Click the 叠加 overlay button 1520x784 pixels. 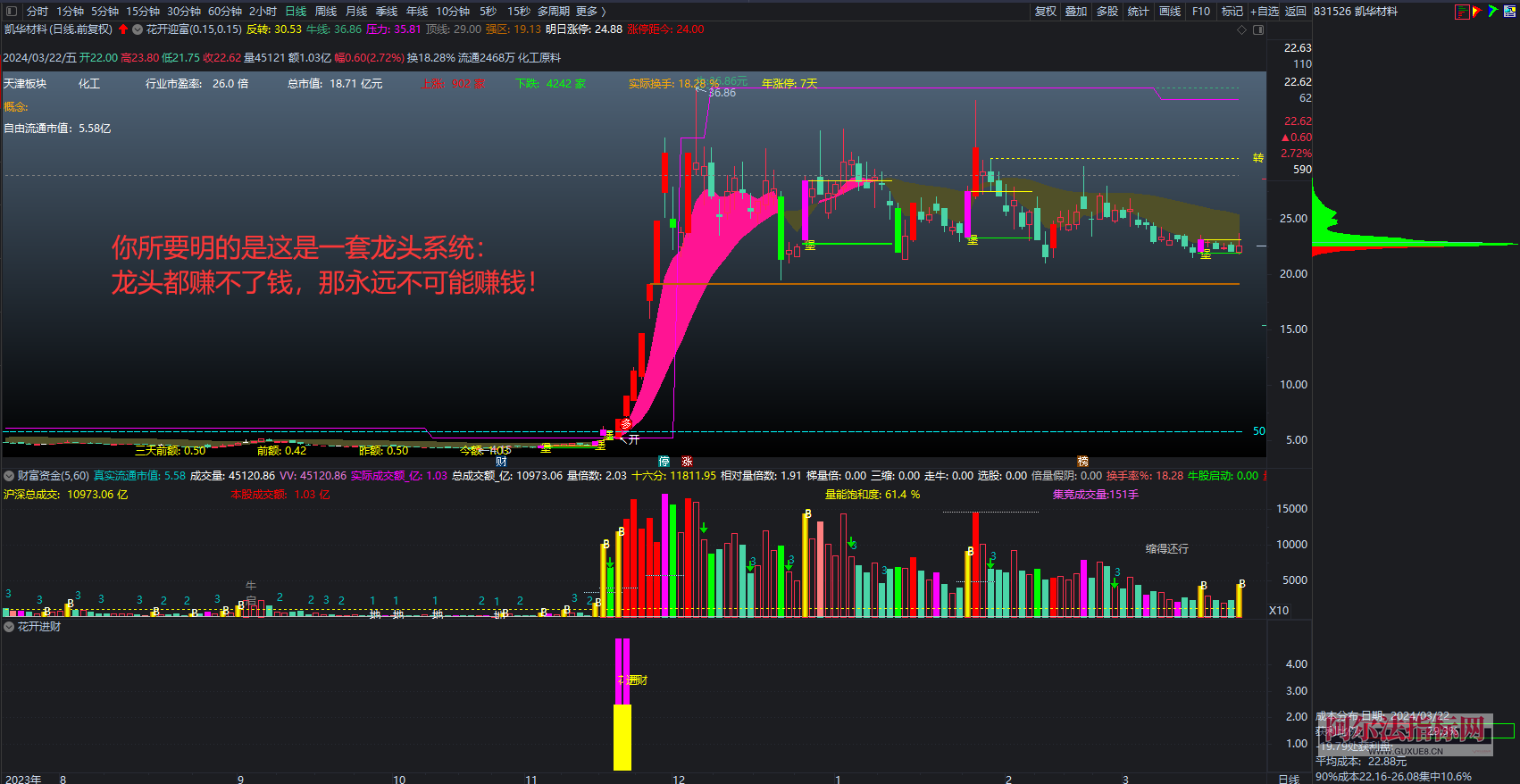coord(1076,11)
